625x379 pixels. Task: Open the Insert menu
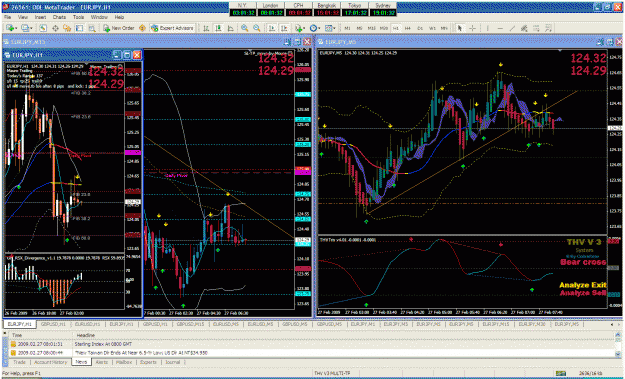pos(40,17)
